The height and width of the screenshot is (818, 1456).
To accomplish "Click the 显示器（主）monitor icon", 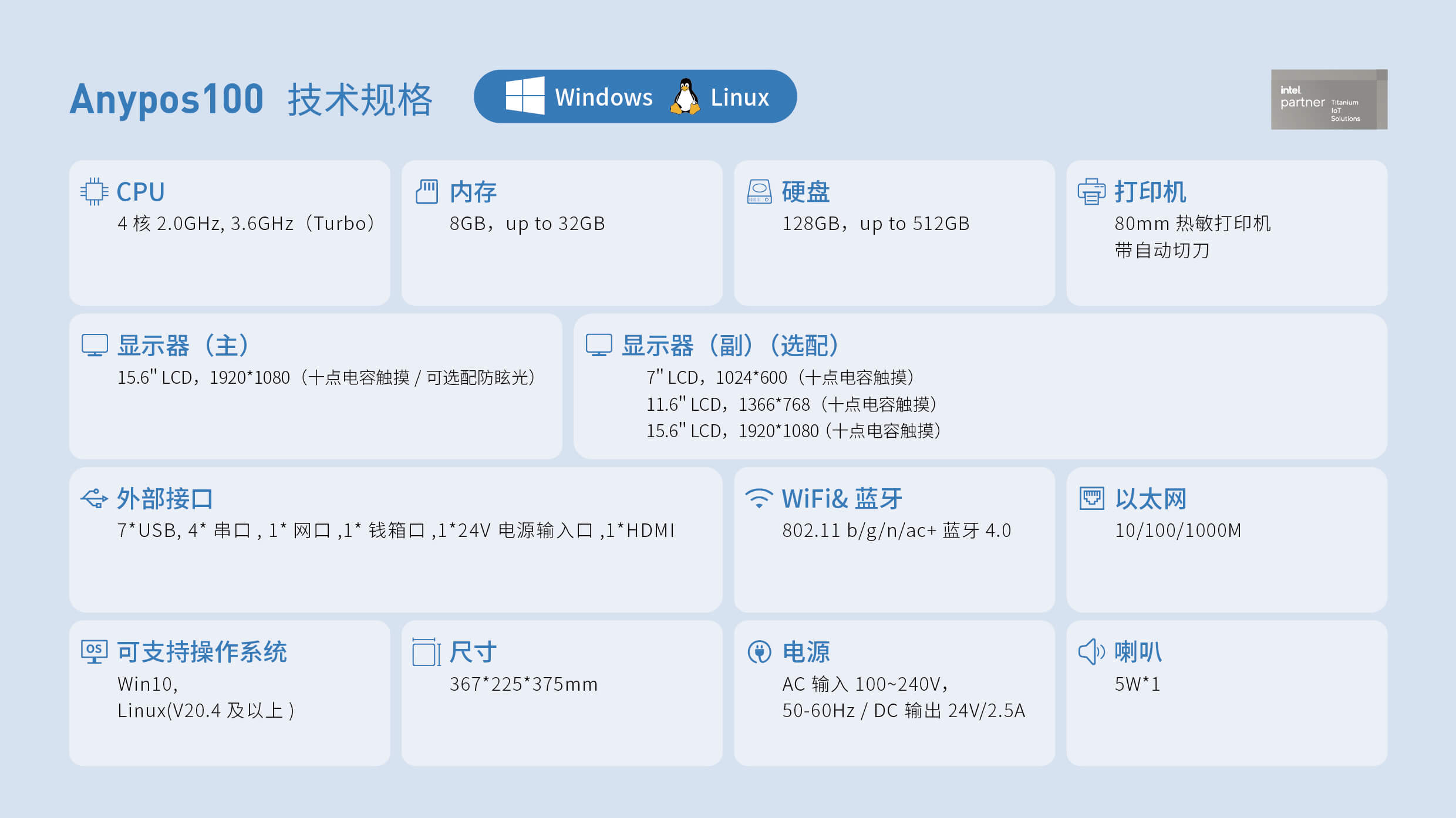I will [x=95, y=346].
